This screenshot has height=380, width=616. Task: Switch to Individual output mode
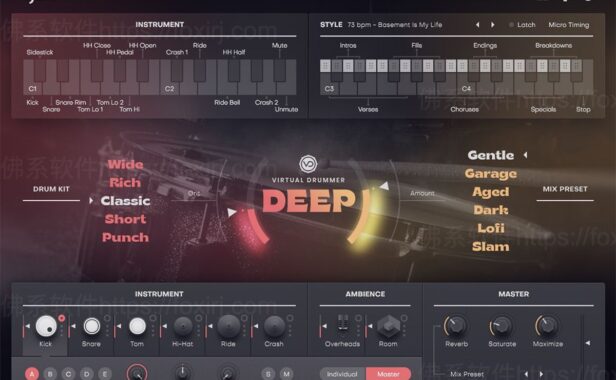point(342,374)
